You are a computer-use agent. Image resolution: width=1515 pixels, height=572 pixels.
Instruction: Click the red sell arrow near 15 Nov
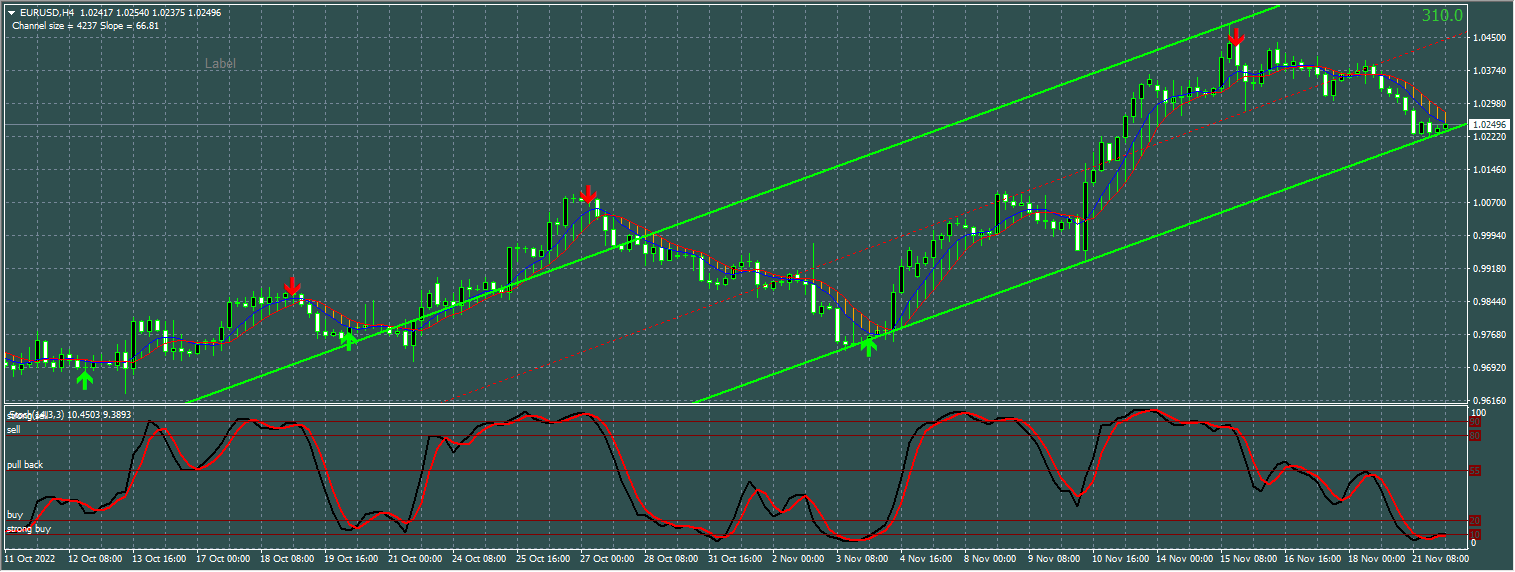pos(1236,36)
